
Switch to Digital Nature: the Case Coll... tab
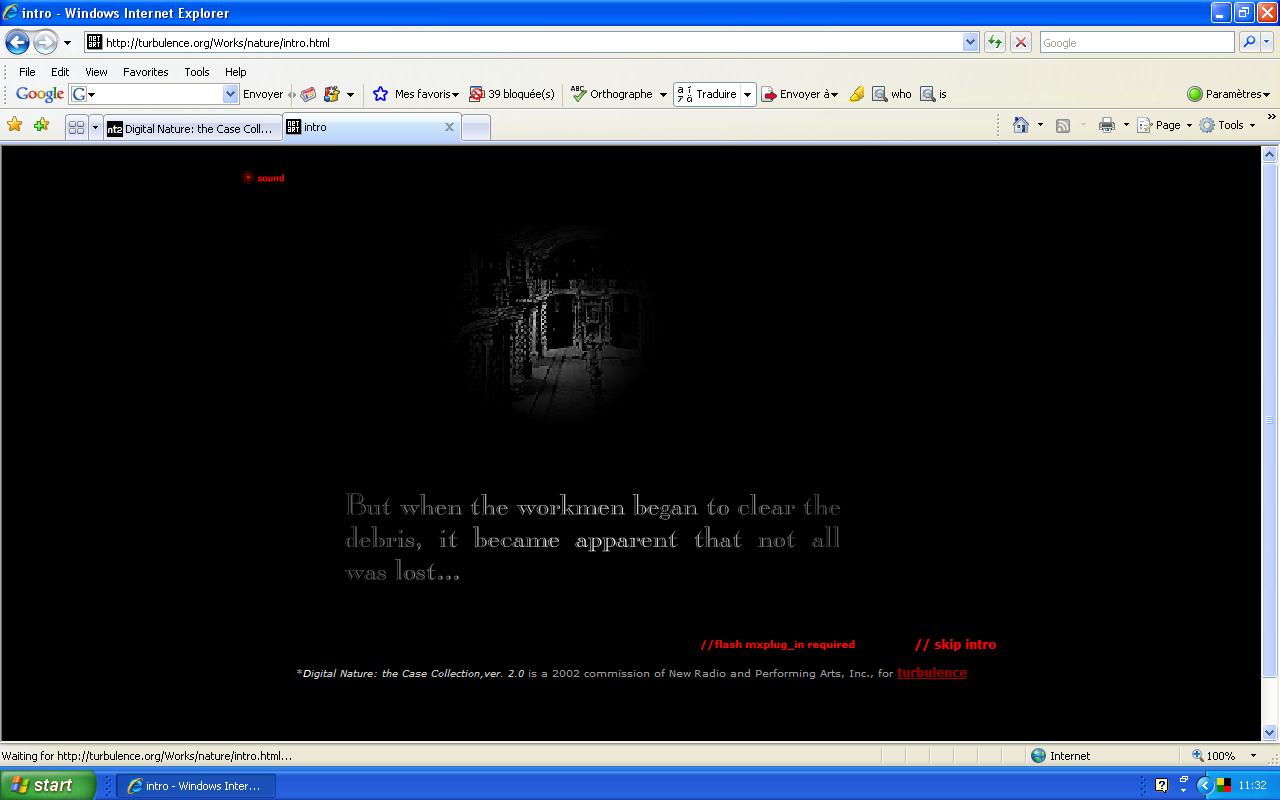click(x=192, y=128)
